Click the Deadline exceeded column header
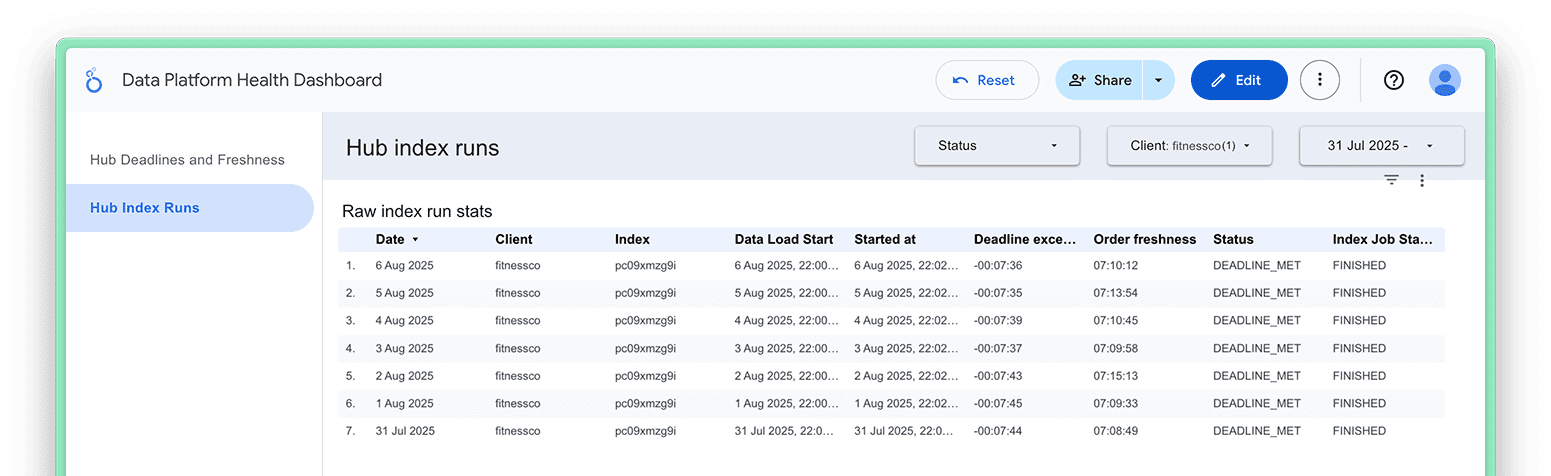 tap(1025, 239)
